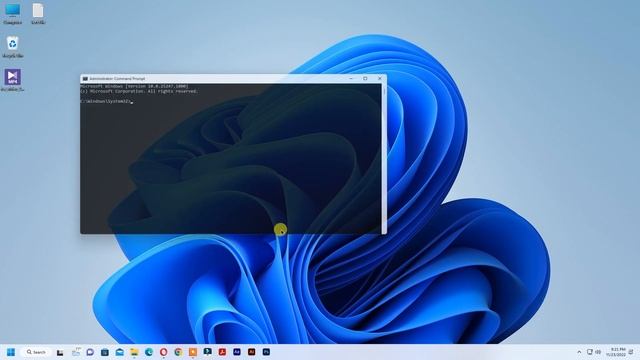Open the Command Prompt system menu icon
This screenshot has height=360, width=640.
(85, 79)
